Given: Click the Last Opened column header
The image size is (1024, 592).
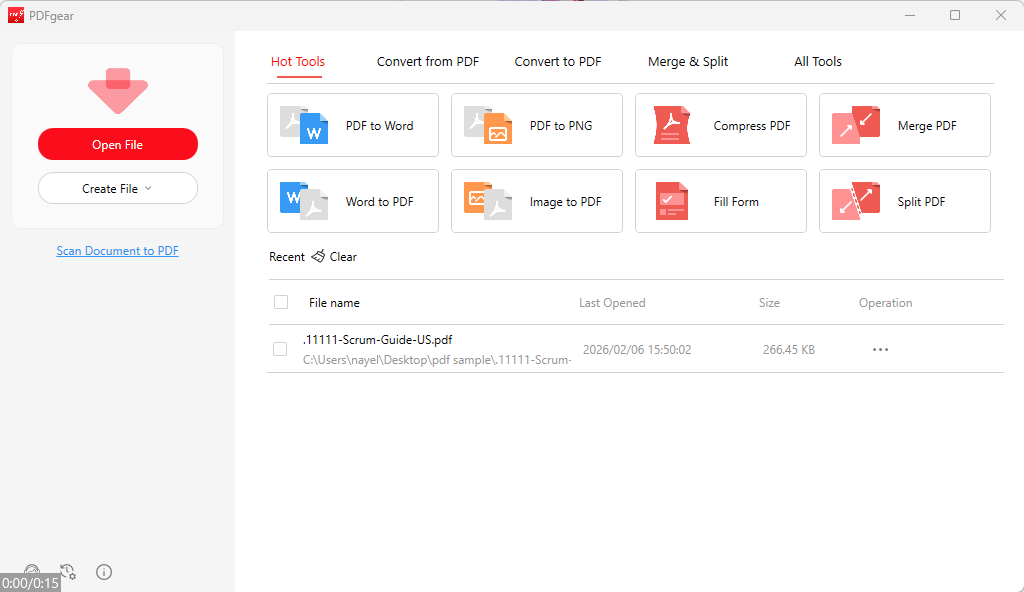Looking at the screenshot, I should coord(612,303).
